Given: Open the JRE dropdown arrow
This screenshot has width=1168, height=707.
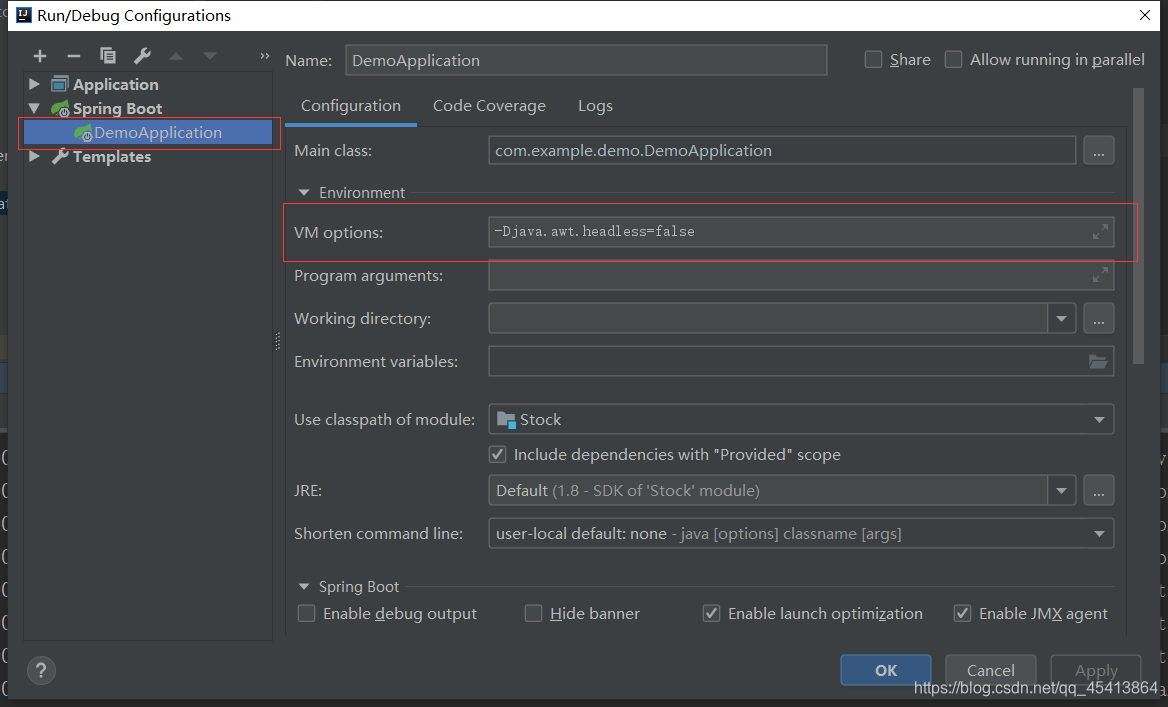Looking at the screenshot, I should (x=1061, y=491).
